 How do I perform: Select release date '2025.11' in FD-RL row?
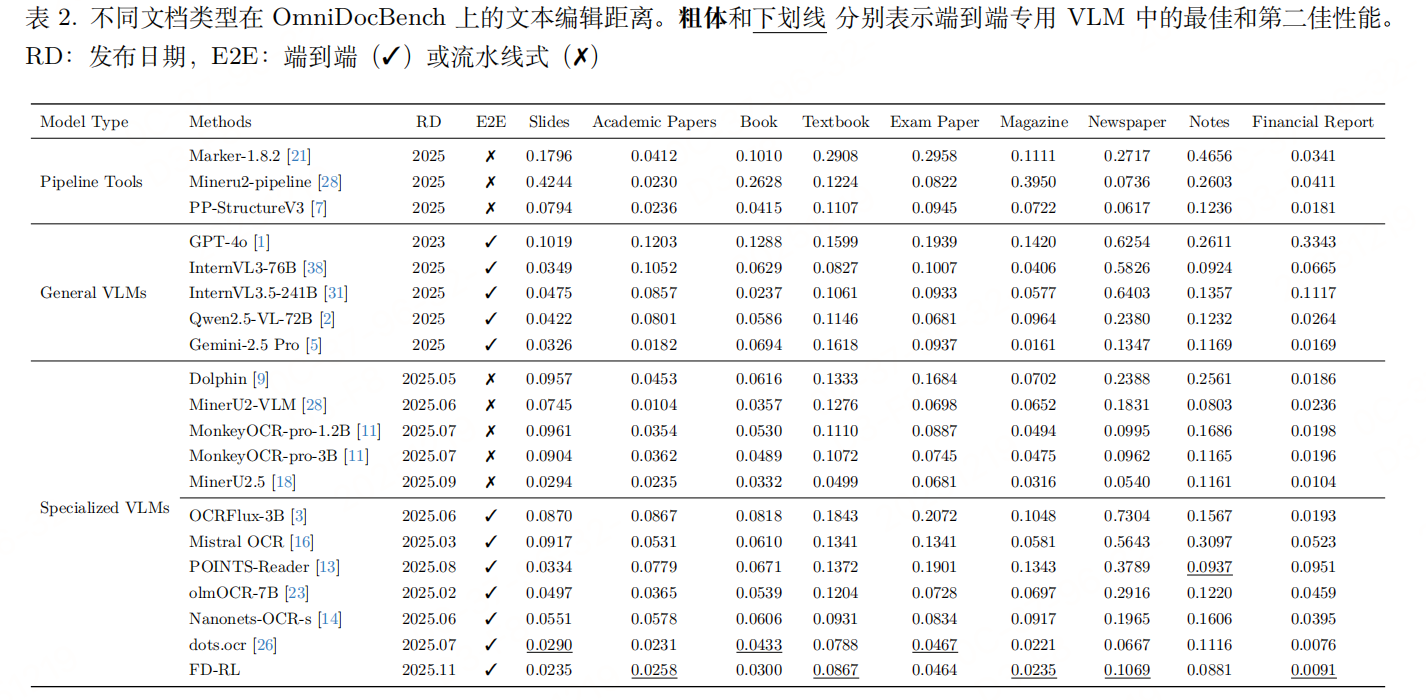(429, 671)
